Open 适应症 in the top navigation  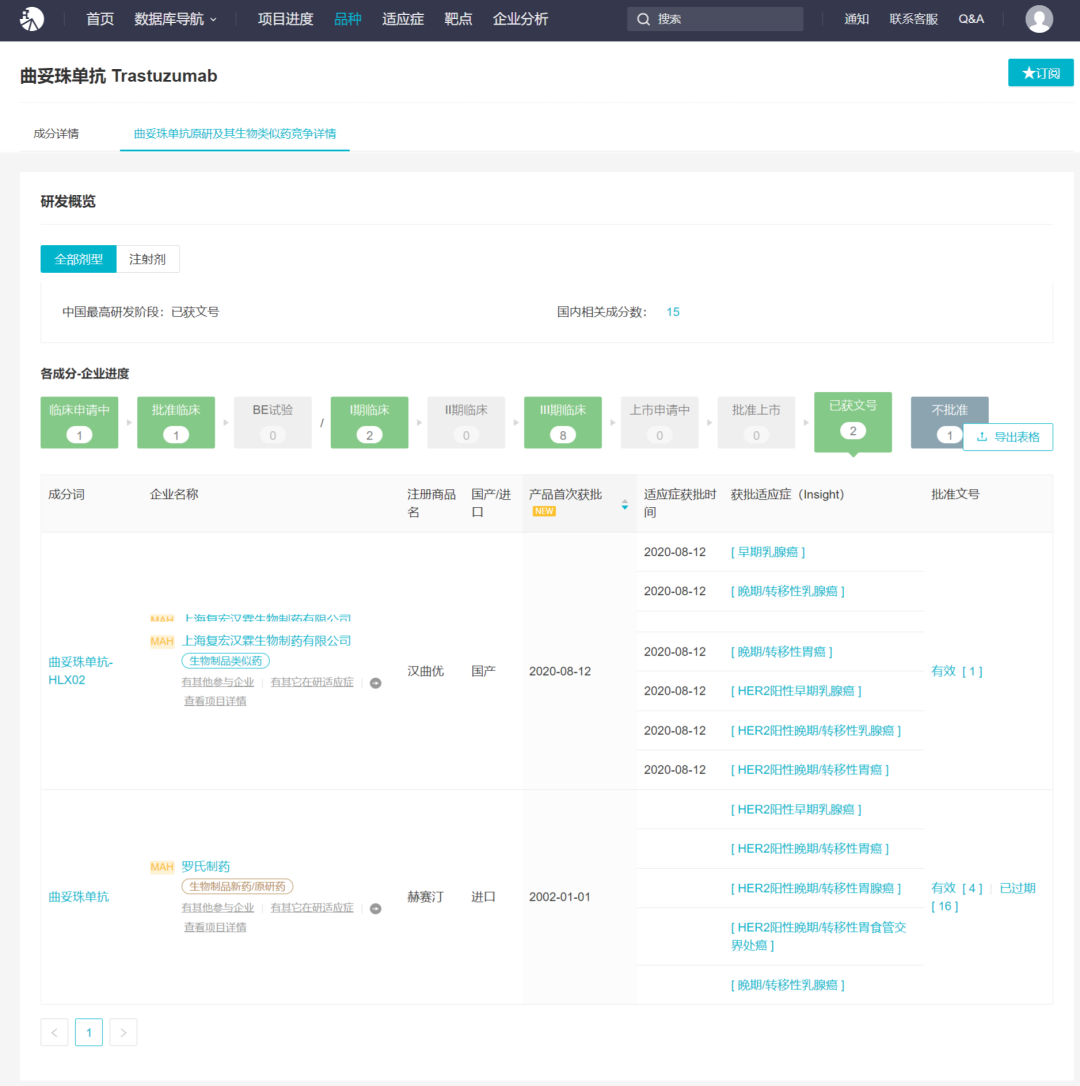click(x=402, y=19)
